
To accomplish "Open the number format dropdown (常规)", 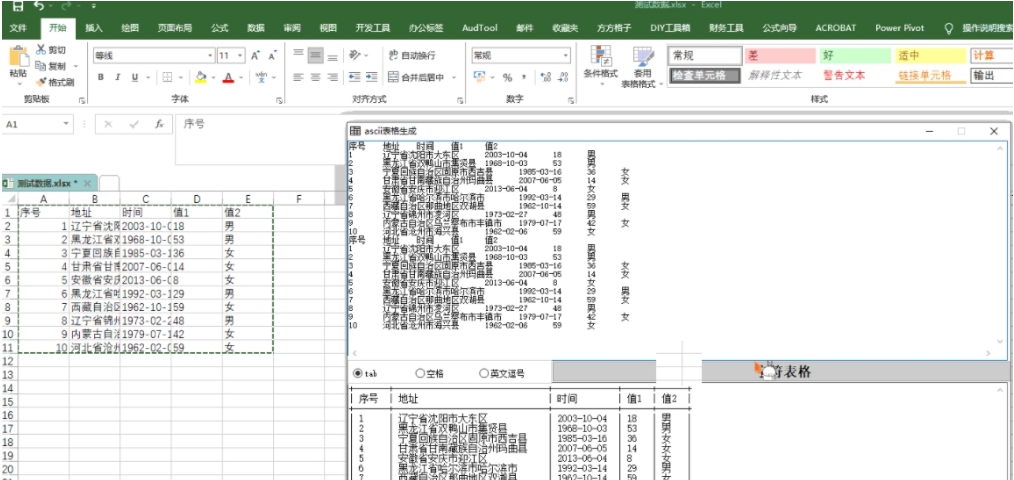I will click(566, 56).
